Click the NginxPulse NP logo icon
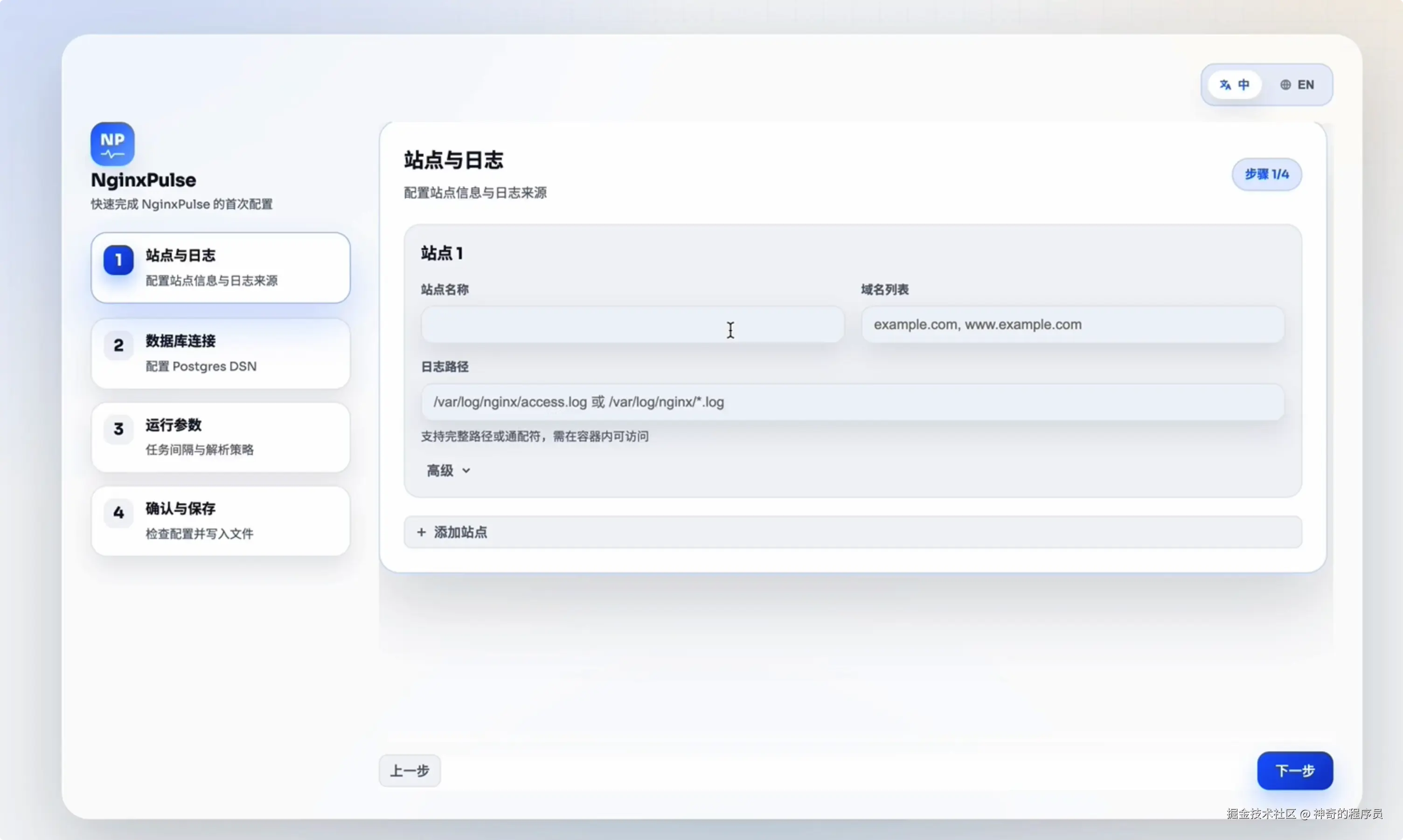Viewport: 1403px width, 840px height. click(x=112, y=144)
